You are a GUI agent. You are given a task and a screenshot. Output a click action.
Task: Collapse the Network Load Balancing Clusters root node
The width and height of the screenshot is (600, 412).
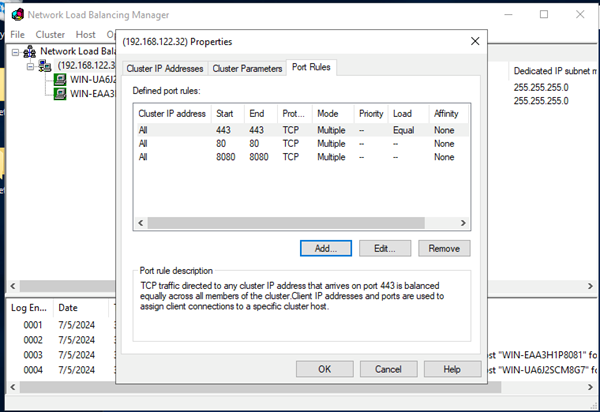pyautogui.click(x=15, y=52)
